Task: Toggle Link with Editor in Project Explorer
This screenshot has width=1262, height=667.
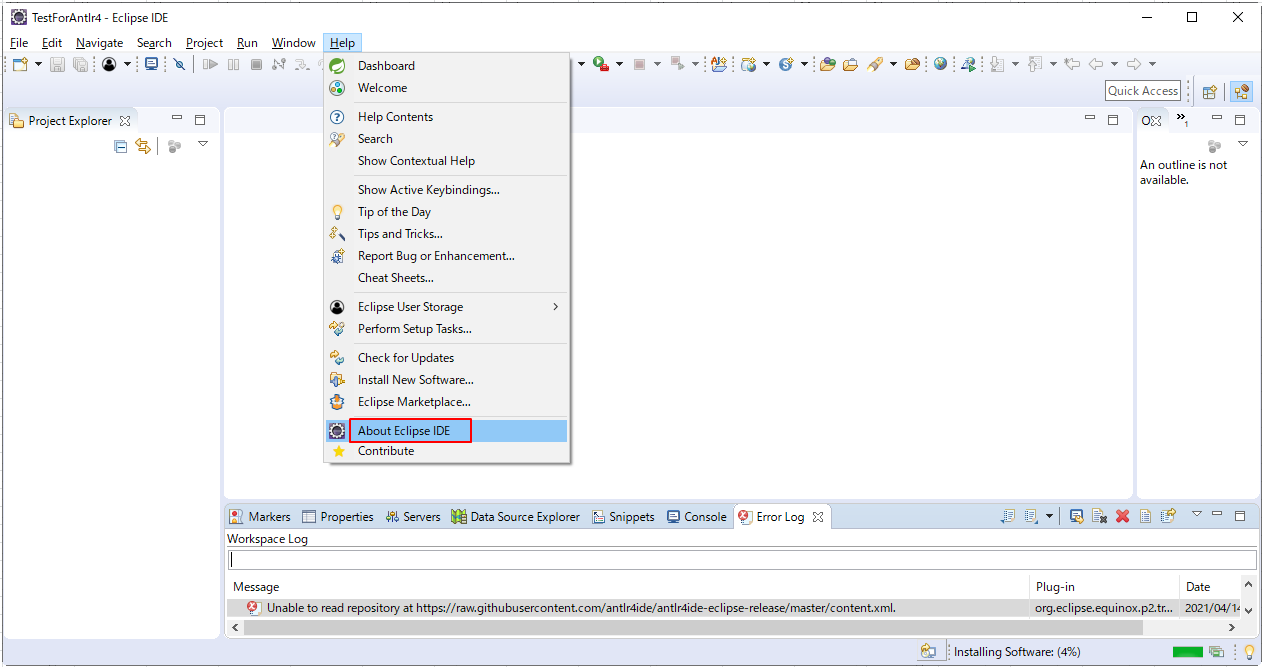Action: [x=144, y=146]
